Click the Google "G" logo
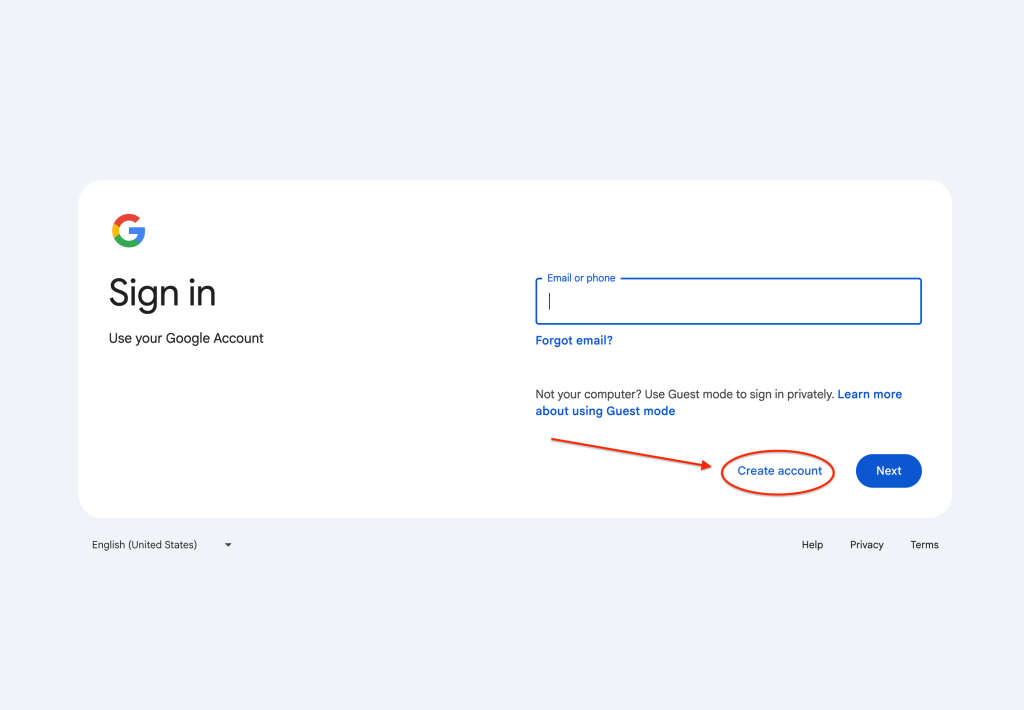 point(129,231)
